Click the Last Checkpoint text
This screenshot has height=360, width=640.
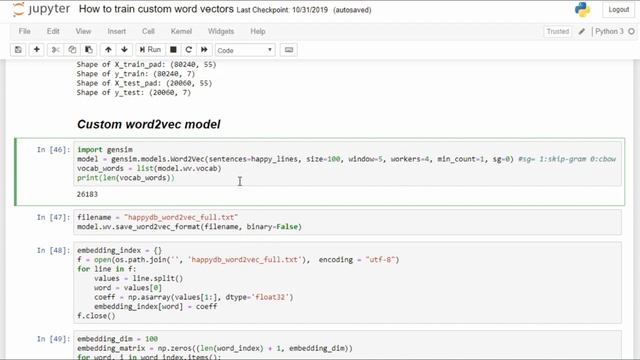[x=282, y=10]
